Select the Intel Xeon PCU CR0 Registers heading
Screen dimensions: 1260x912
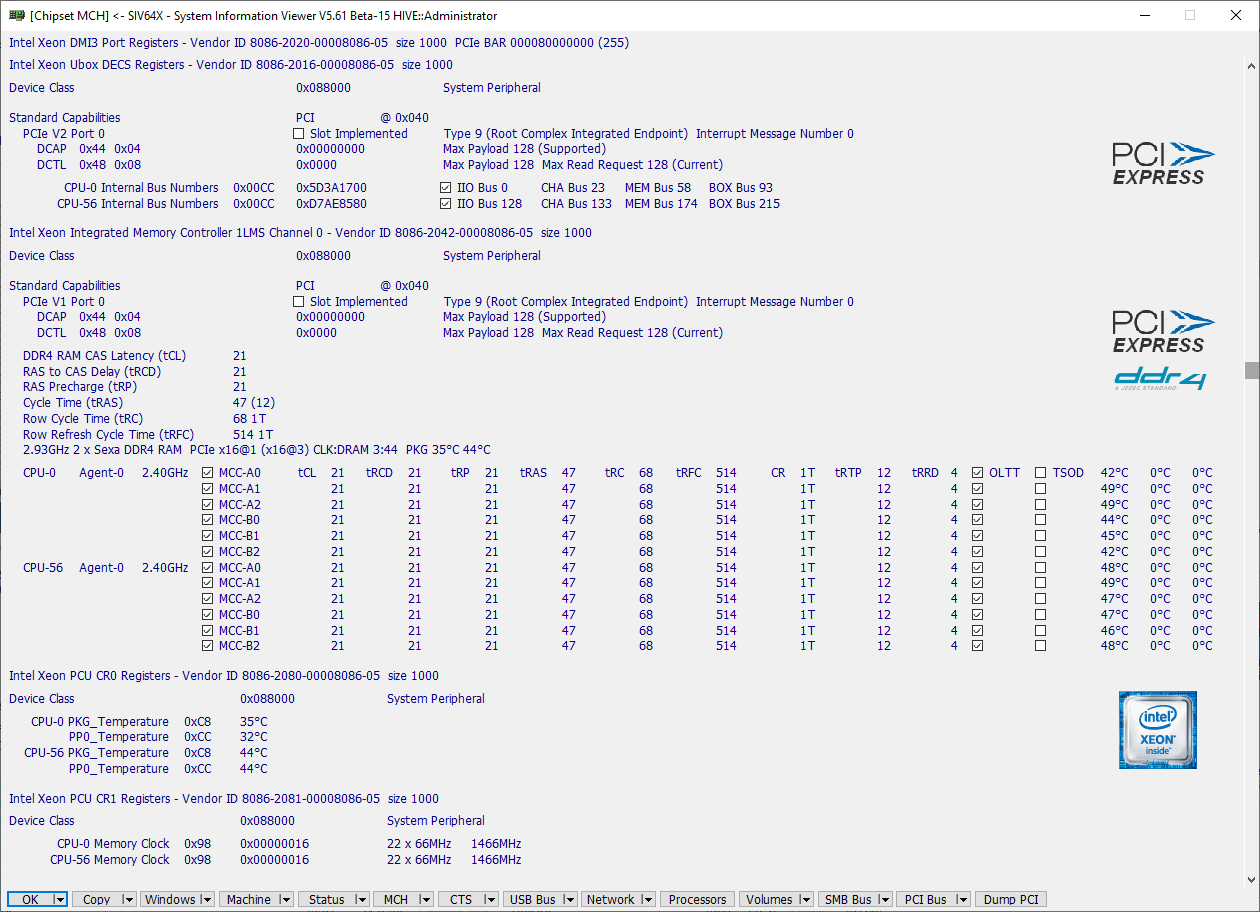click(224, 676)
